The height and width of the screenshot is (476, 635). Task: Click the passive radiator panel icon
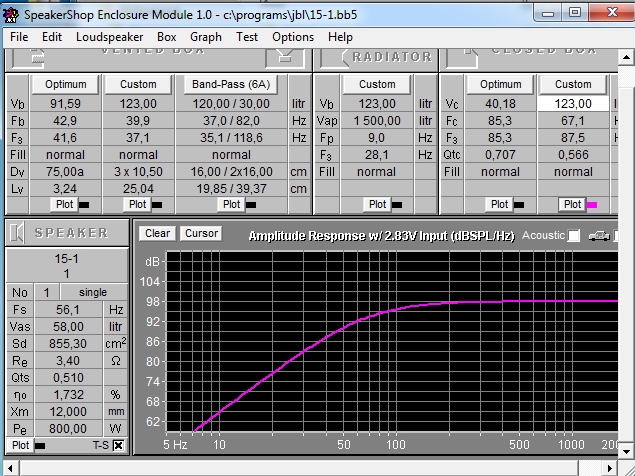pyautogui.click(x=334, y=59)
